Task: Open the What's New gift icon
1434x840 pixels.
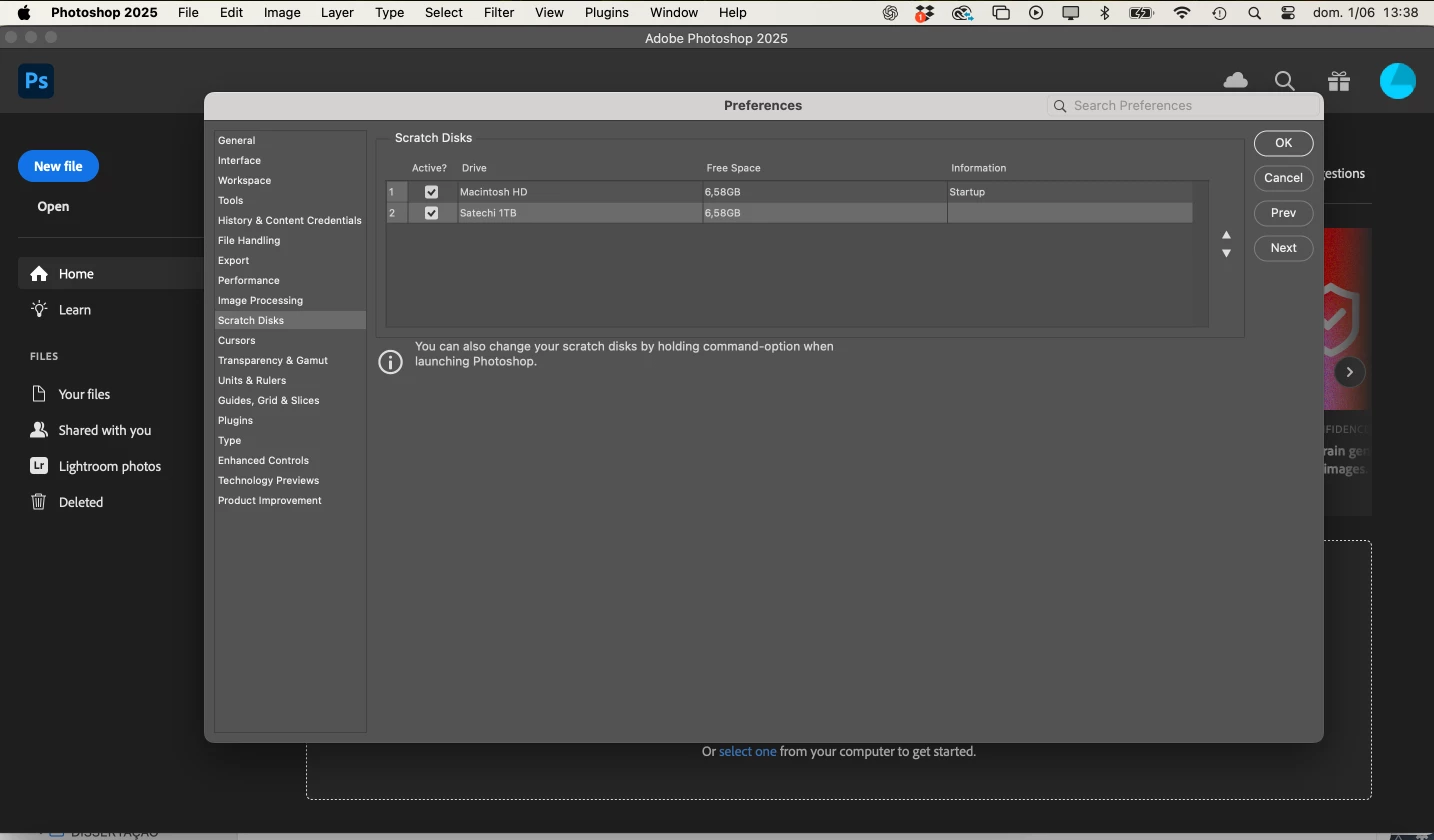Action: point(1339,81)
